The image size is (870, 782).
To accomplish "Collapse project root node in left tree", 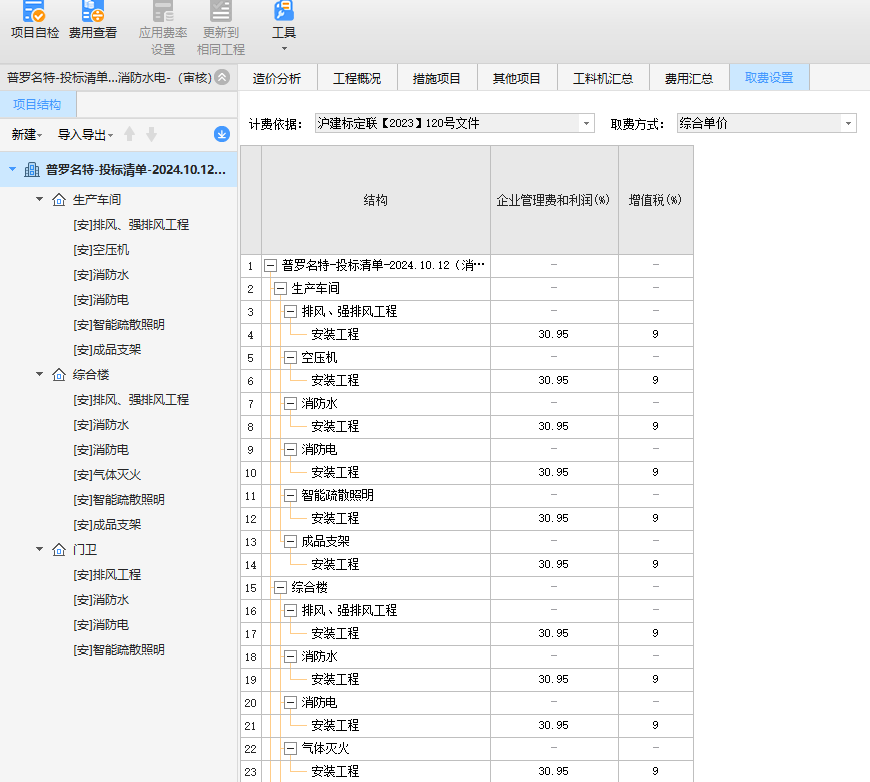I will click(12, 169).
